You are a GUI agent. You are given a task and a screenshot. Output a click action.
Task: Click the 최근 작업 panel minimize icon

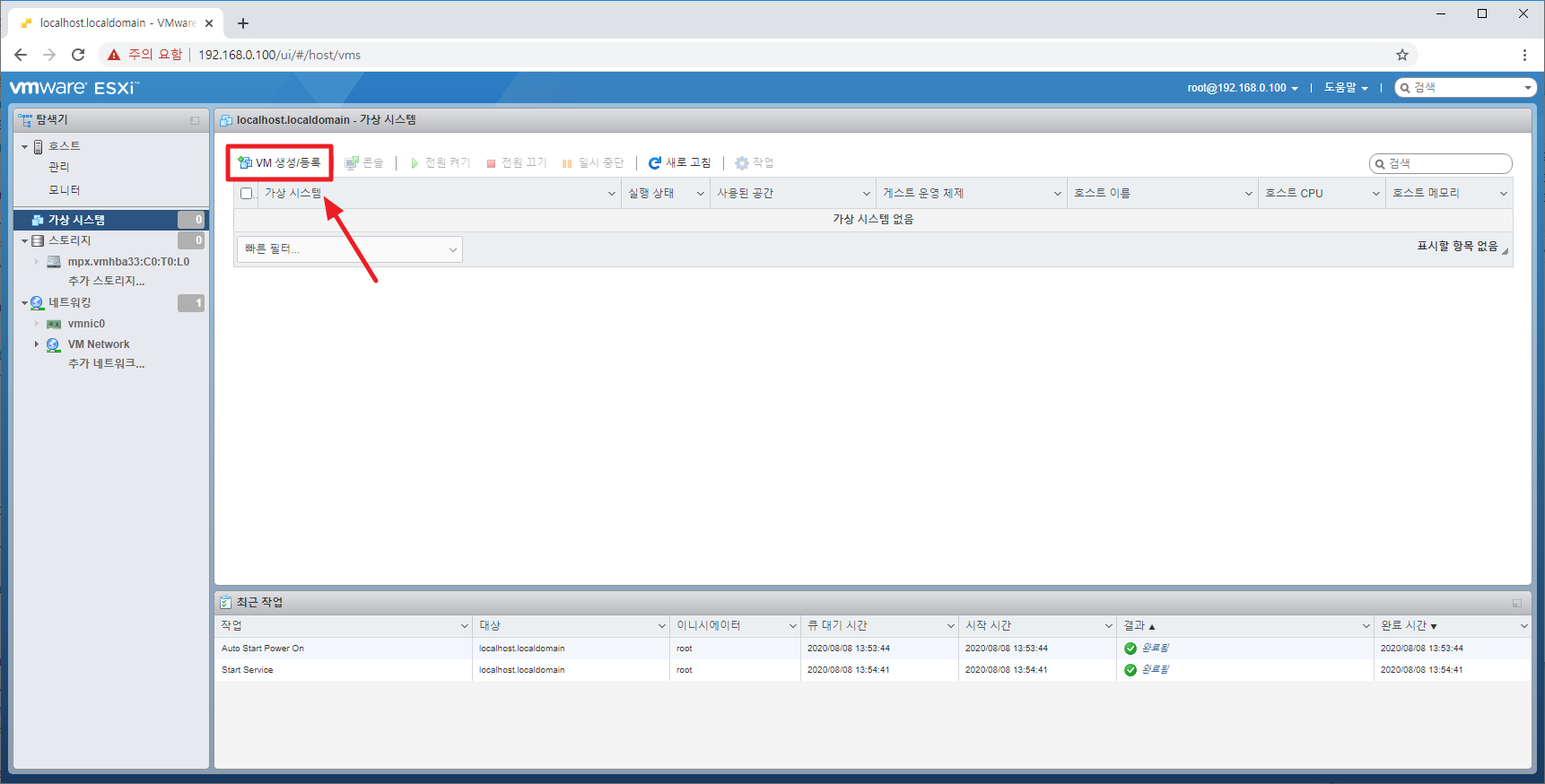point(1517,603)
